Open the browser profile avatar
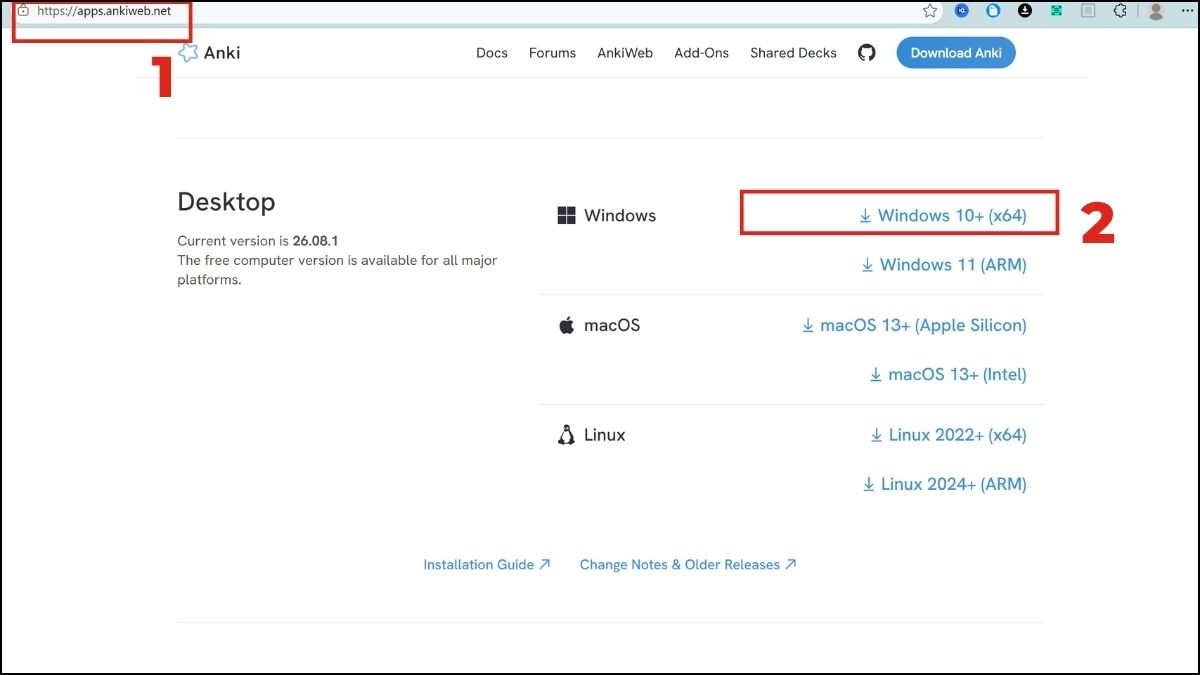The image size is (1200, 675). tap(1156, 11)
